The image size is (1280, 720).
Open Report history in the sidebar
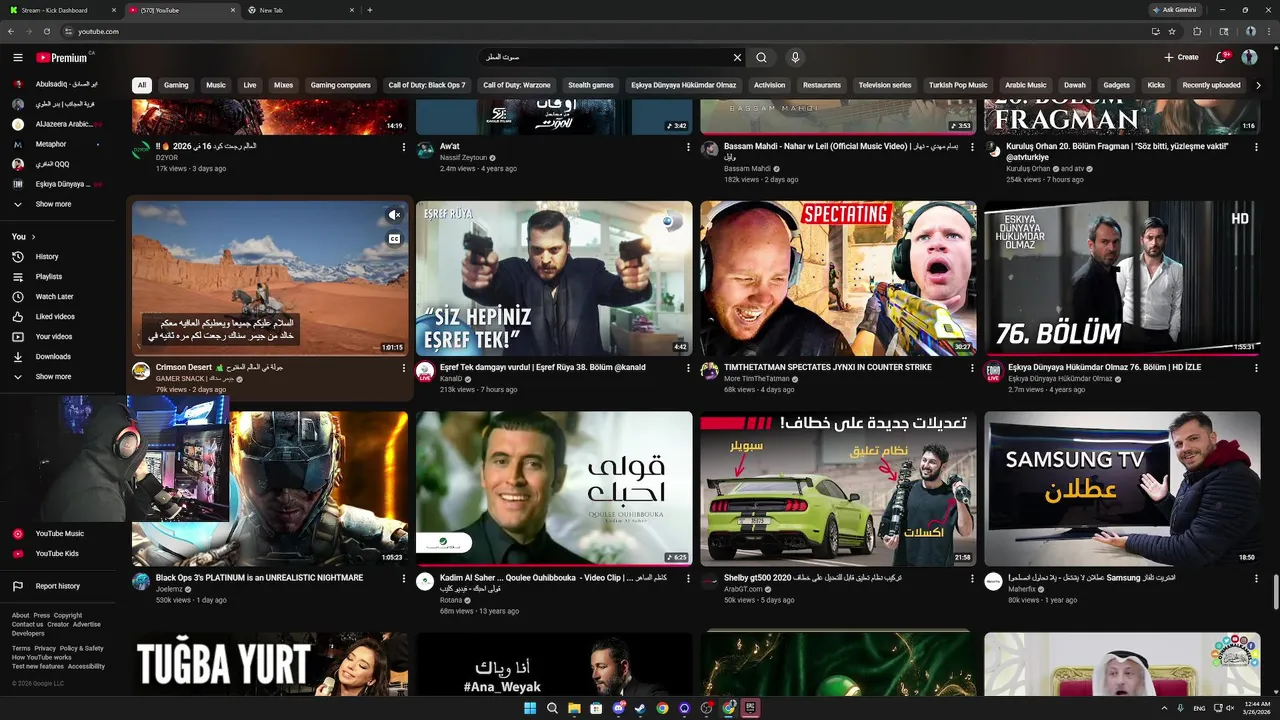(57, 586)
